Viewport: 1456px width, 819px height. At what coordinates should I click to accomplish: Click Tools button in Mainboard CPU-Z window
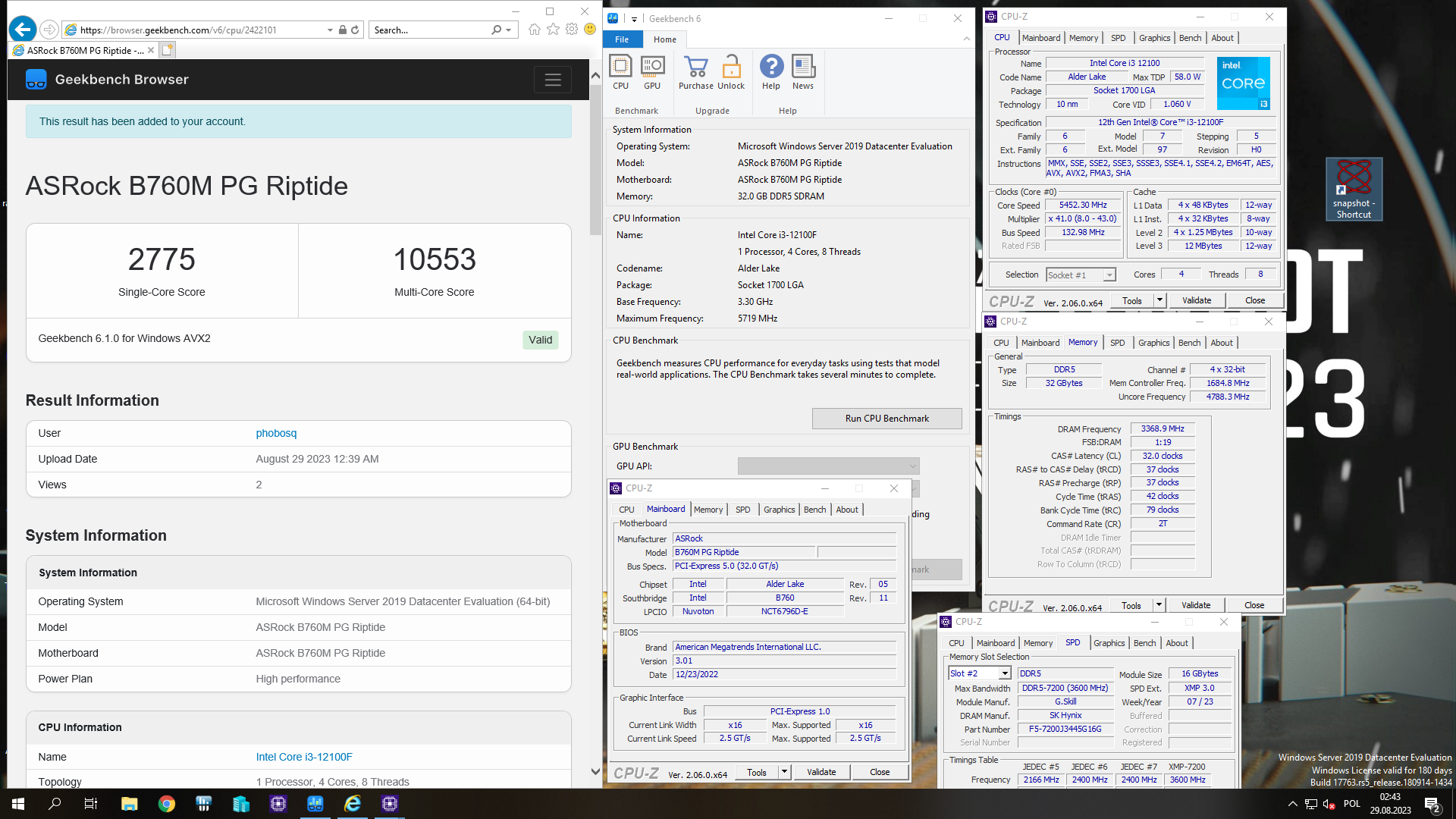pyautogui.click(x=757, y=772)
